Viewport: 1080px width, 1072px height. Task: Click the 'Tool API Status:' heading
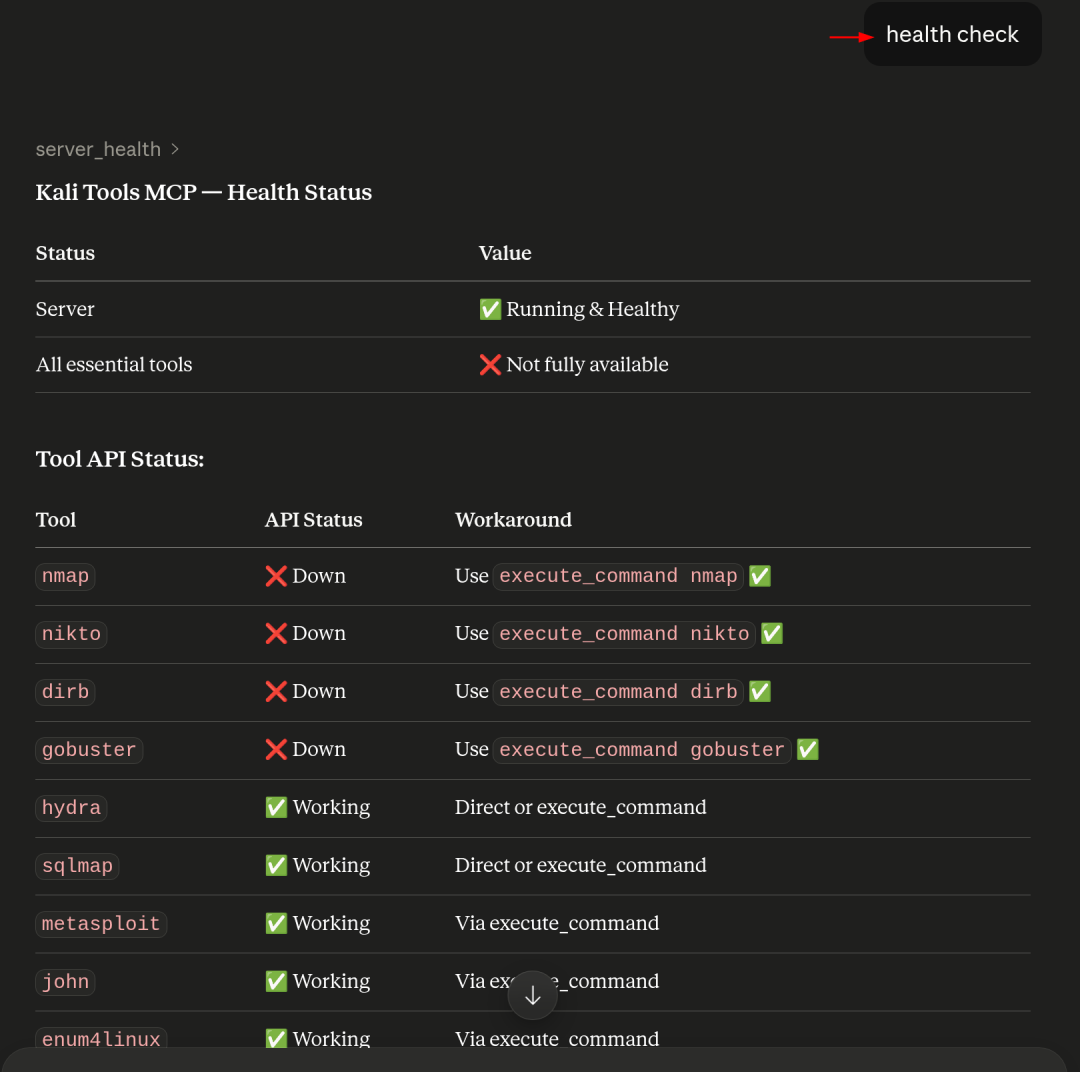[x=120, y=459]
